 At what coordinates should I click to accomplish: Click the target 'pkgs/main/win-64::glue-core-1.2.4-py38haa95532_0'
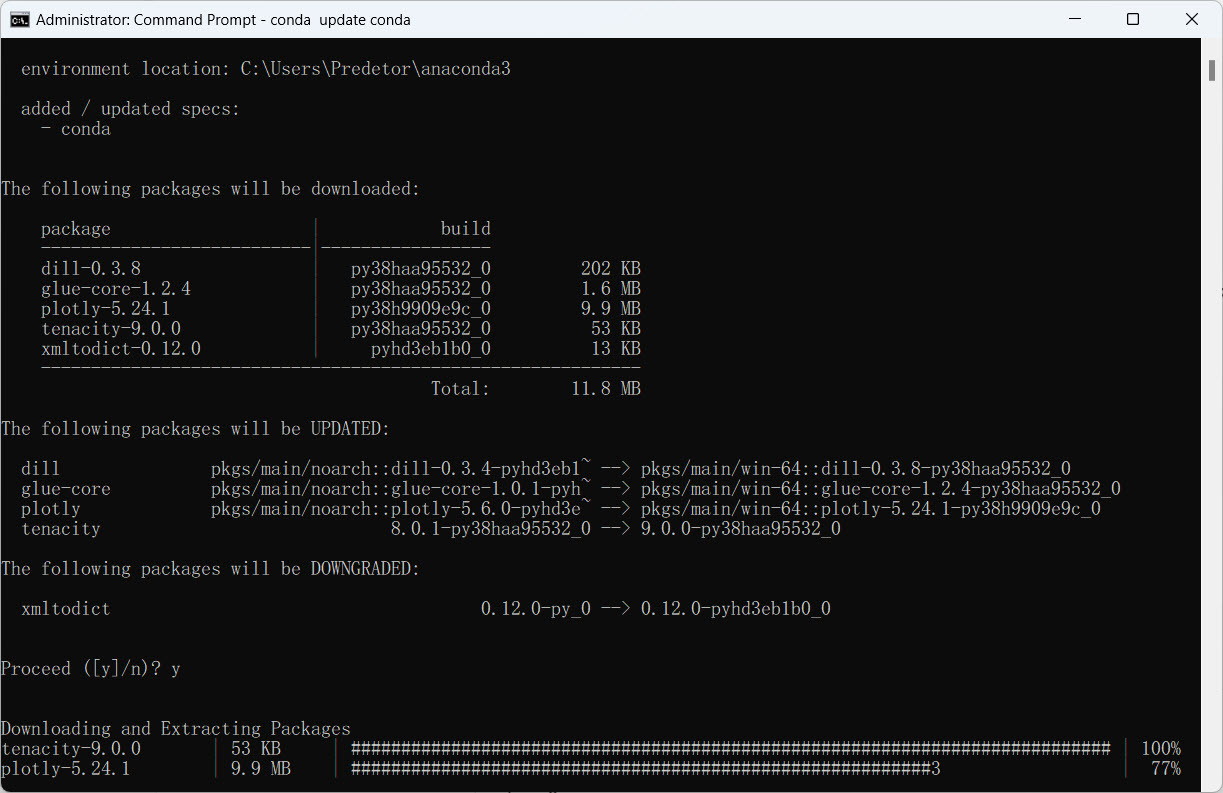pyautogui.click(x=881, y=489)
